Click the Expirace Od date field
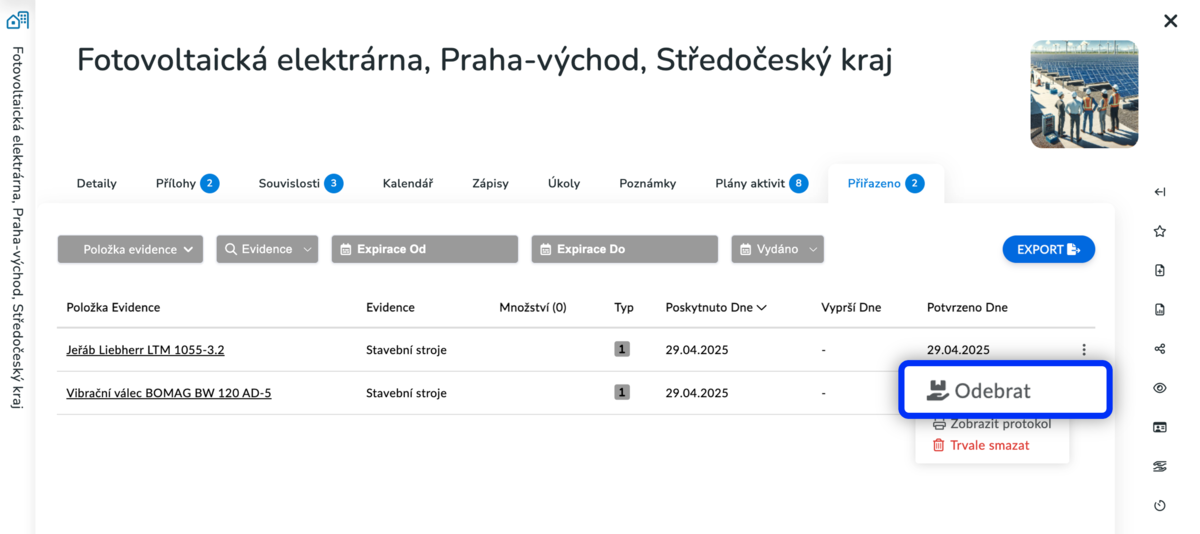Image resolution: width=1200 pixels, height=534 pixels. click(x=424, y=249)
